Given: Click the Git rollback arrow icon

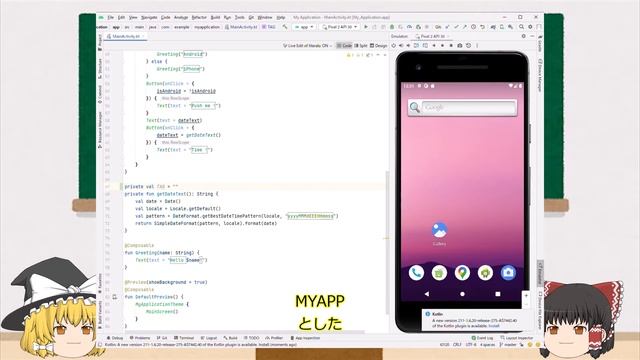Looking at the screenshot, I should [x=482, y=27].
